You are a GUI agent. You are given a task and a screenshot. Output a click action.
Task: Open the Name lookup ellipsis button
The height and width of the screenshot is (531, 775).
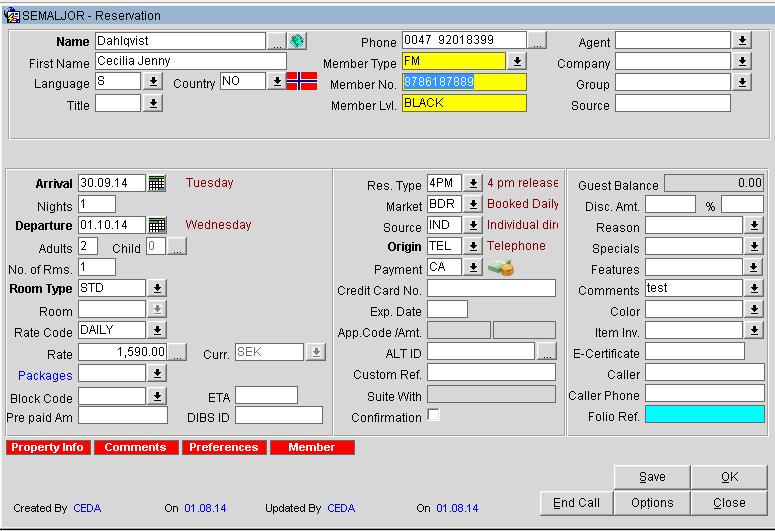click(277, 41)
